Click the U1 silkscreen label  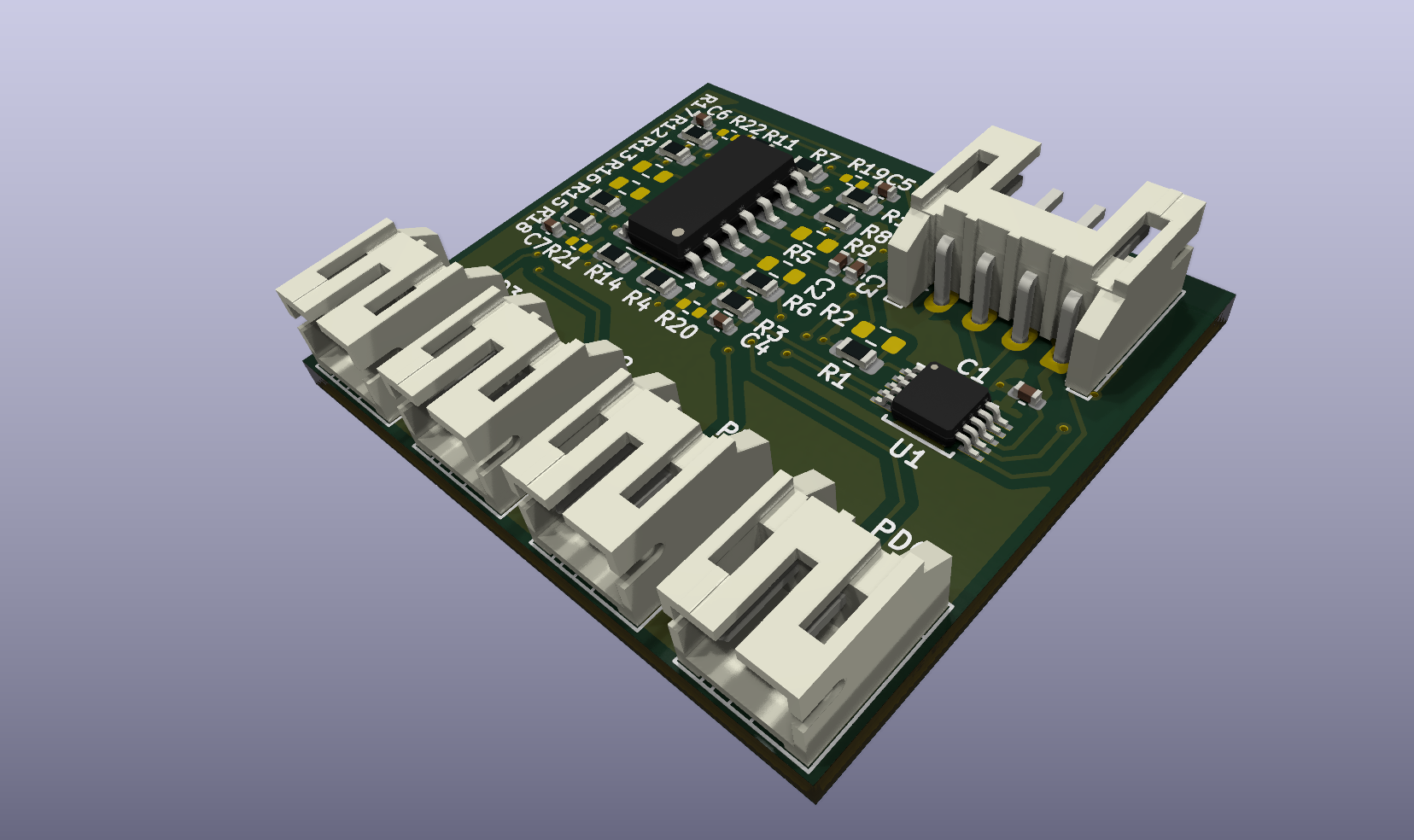click(906, 453)
